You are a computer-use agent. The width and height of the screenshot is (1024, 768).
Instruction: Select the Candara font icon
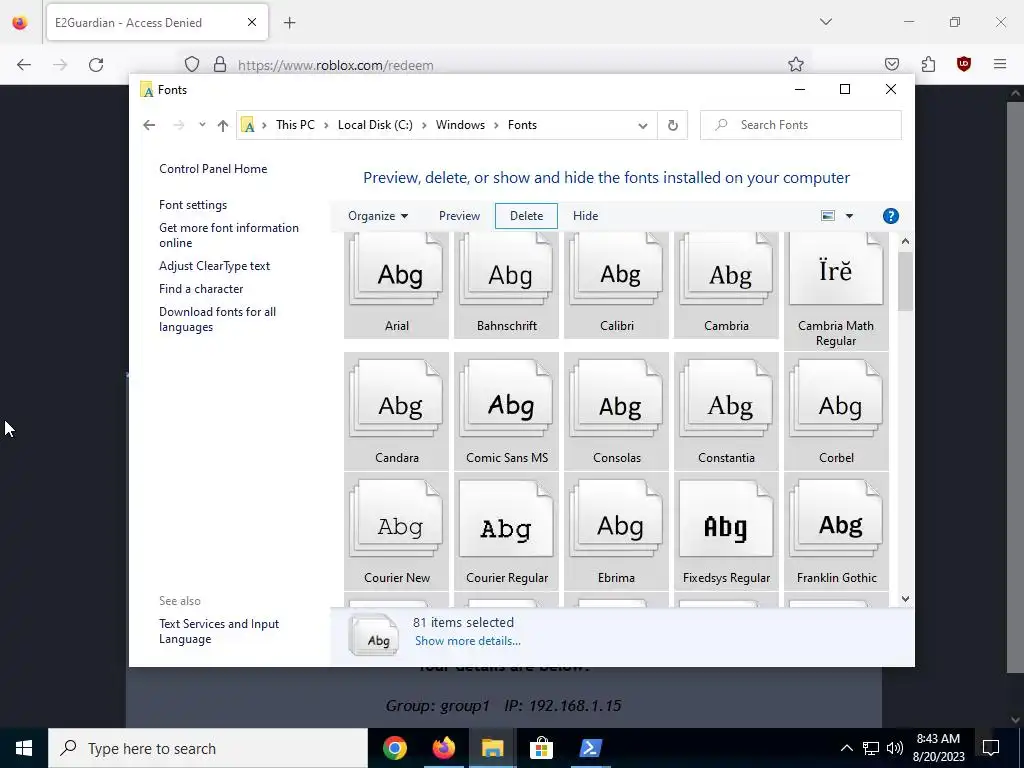tap(396, 411)
